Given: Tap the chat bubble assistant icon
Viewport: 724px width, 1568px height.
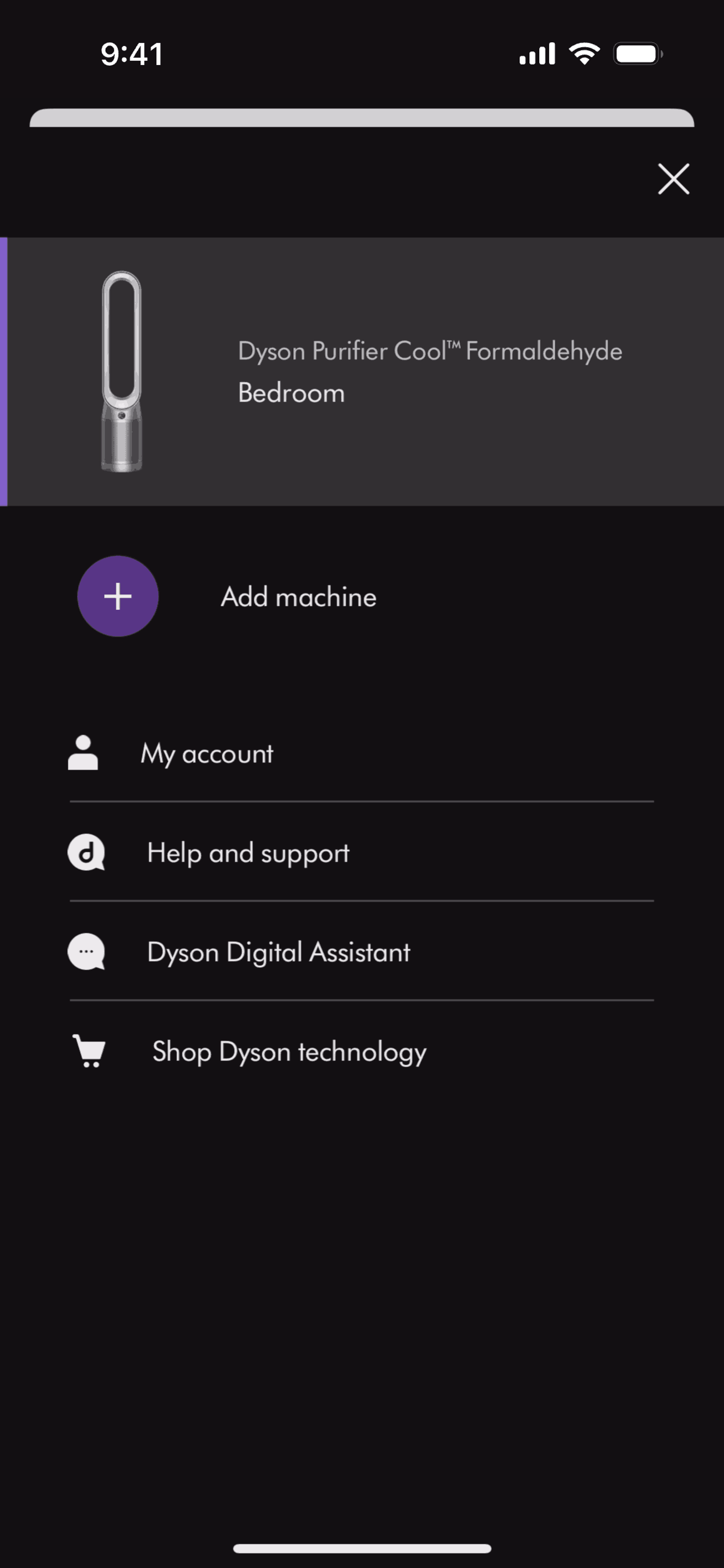Looking at the screenshot, I should [x=86, y=951].
